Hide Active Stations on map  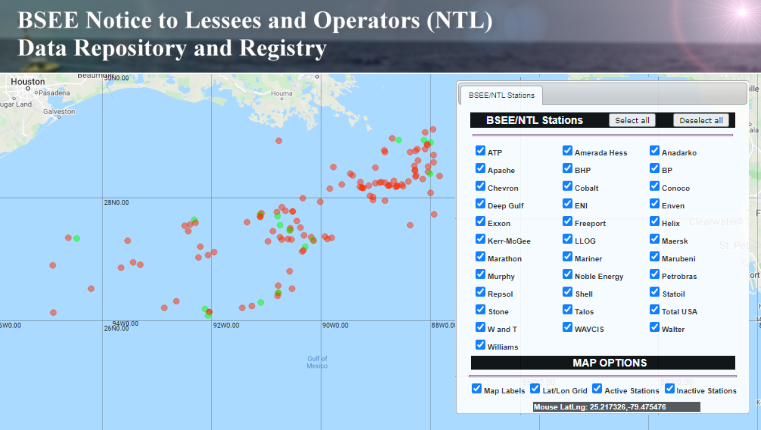(597, 389)
